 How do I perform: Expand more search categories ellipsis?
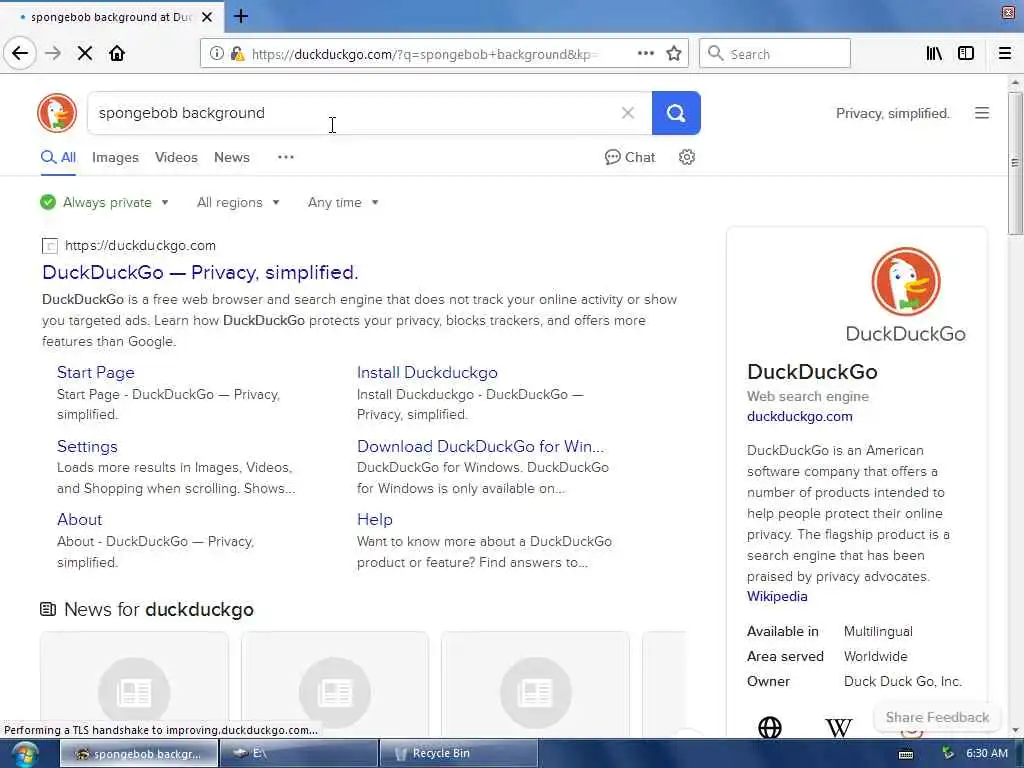point(285,157)
